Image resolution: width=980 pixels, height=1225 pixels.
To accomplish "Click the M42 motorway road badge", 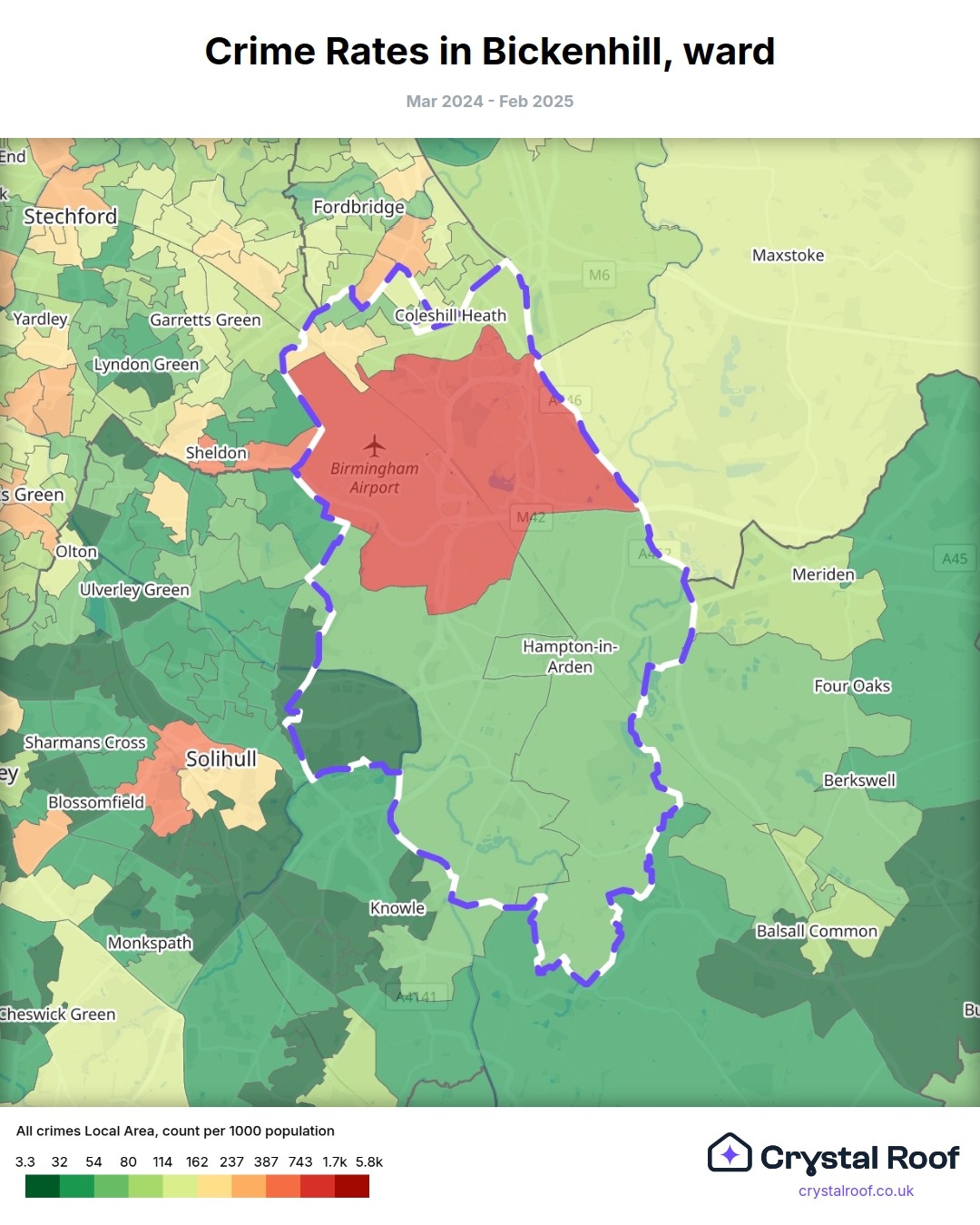I will [531, 517].
